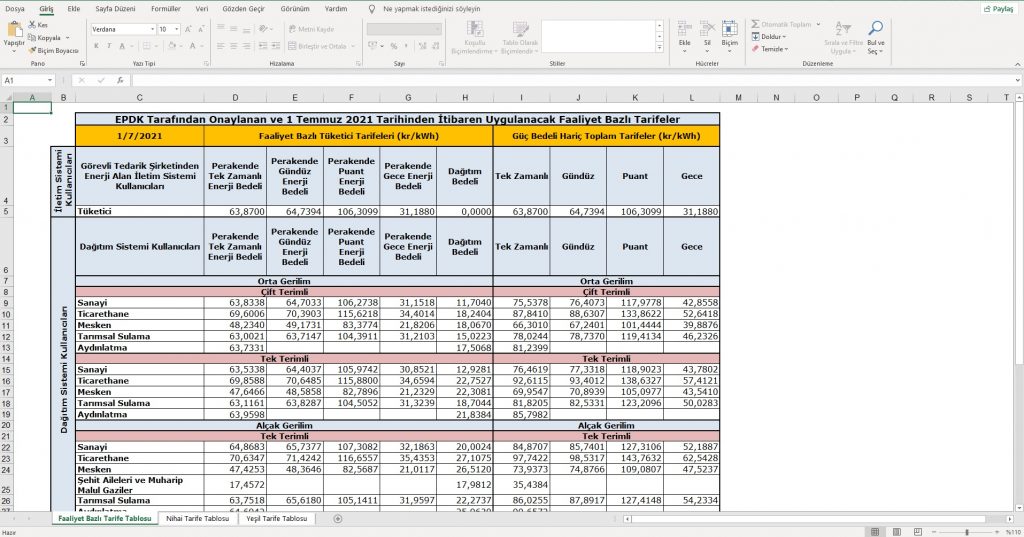Open the font size 10 dropdown
The image size is (1024, 537).
coord(176,29)
